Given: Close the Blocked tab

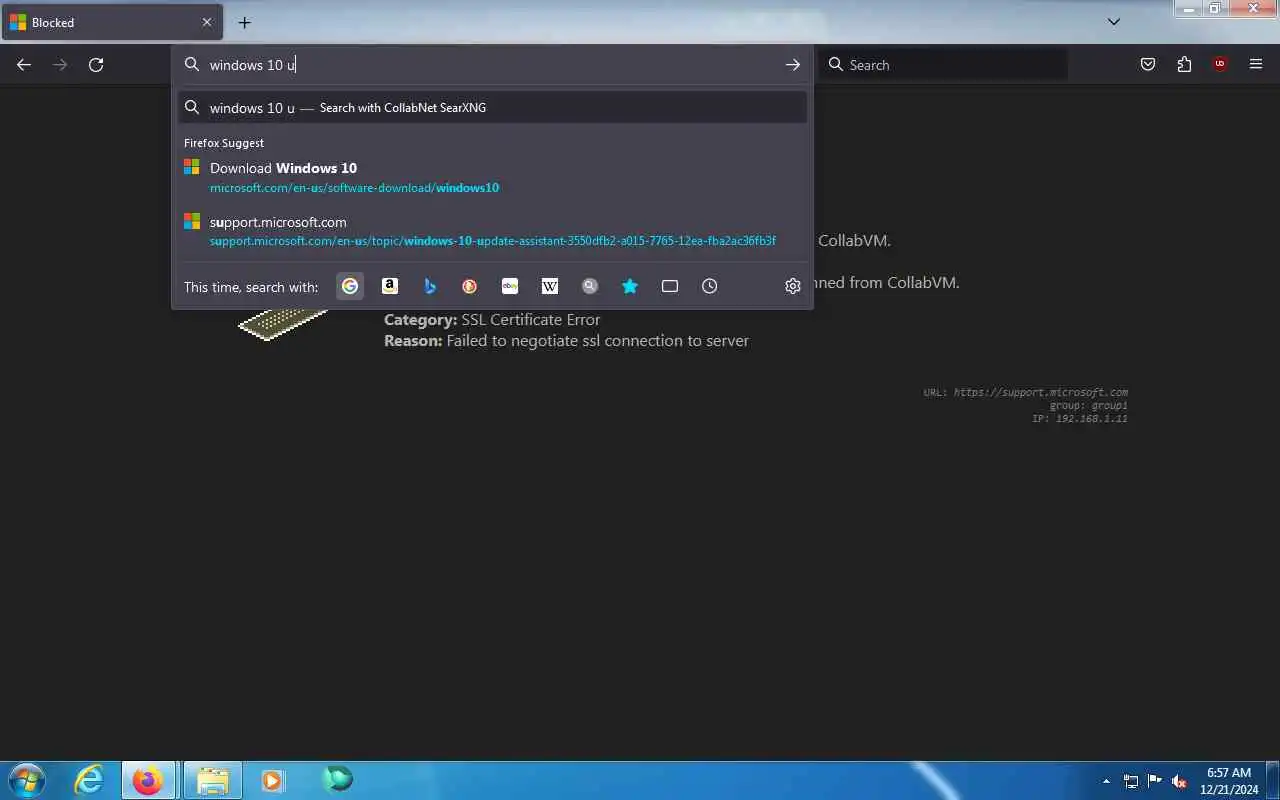Looking at the screenshot, I should coord(207,22).
